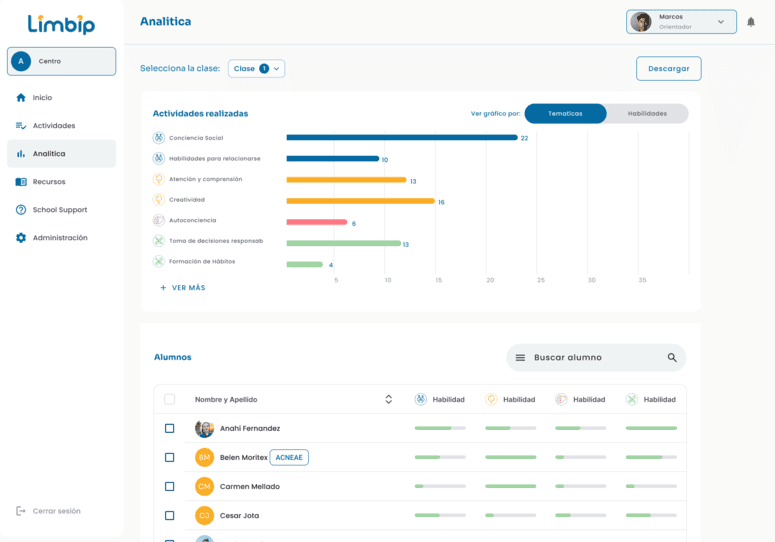Check the box for Anahi Fernandez
This screenshot has width=775, height=542.
[169, 428]
